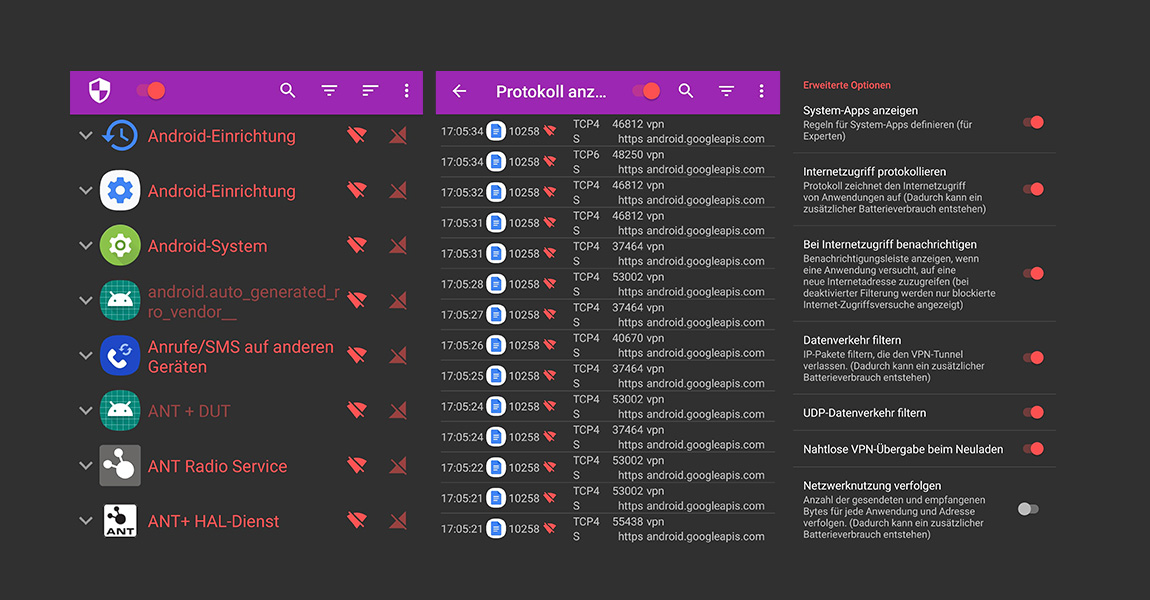1150x600 pixels.
Task: Open overflow menu in the Protokoll toolbar
Action: point(761,91)
